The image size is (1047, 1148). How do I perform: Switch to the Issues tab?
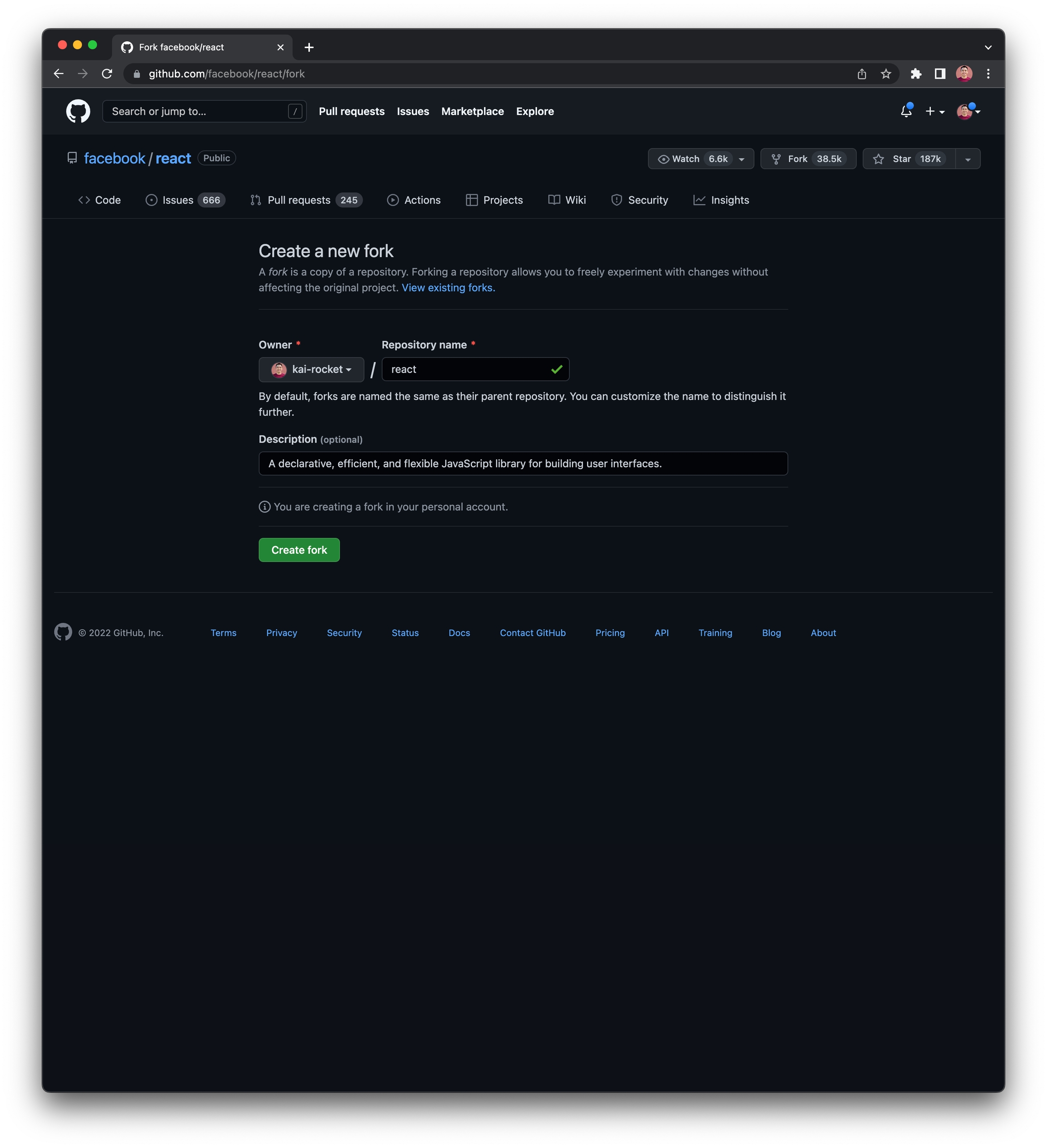[185, 200]
